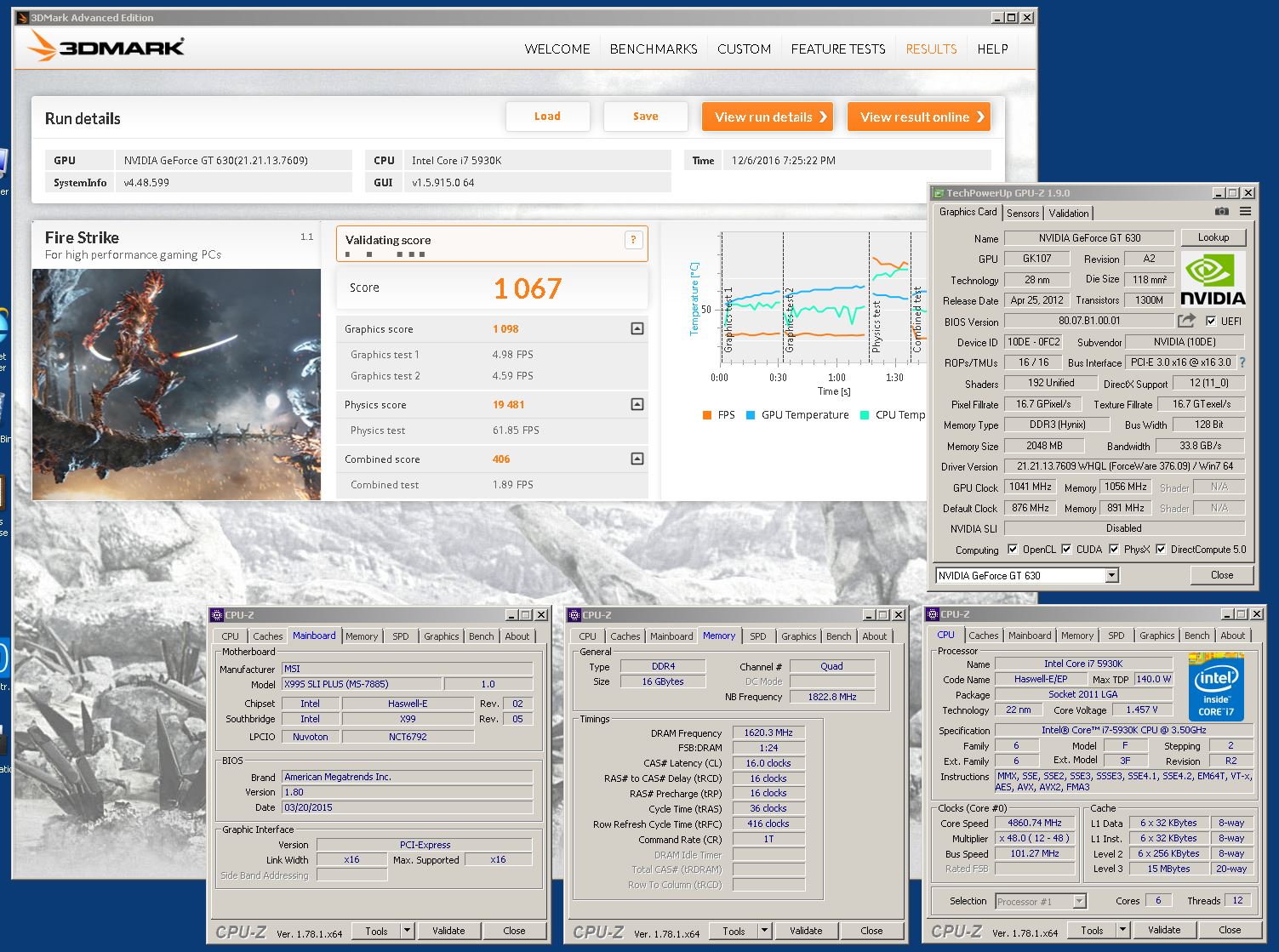Open the SPD tab in CPU-Z Mainboard window
The width and height of the screenshot is (1279, 952).
(x=401, y=636)
